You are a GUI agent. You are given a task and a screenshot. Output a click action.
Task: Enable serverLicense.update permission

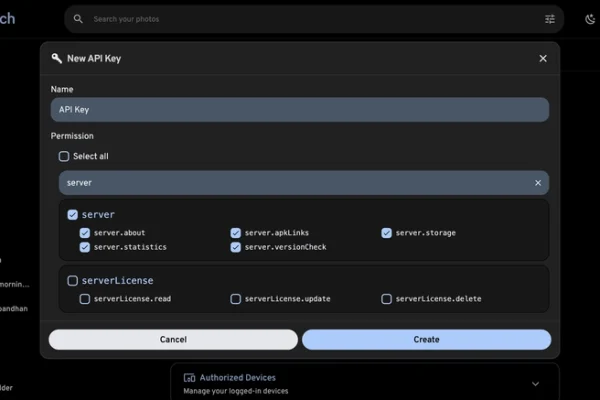coord(236,299)
